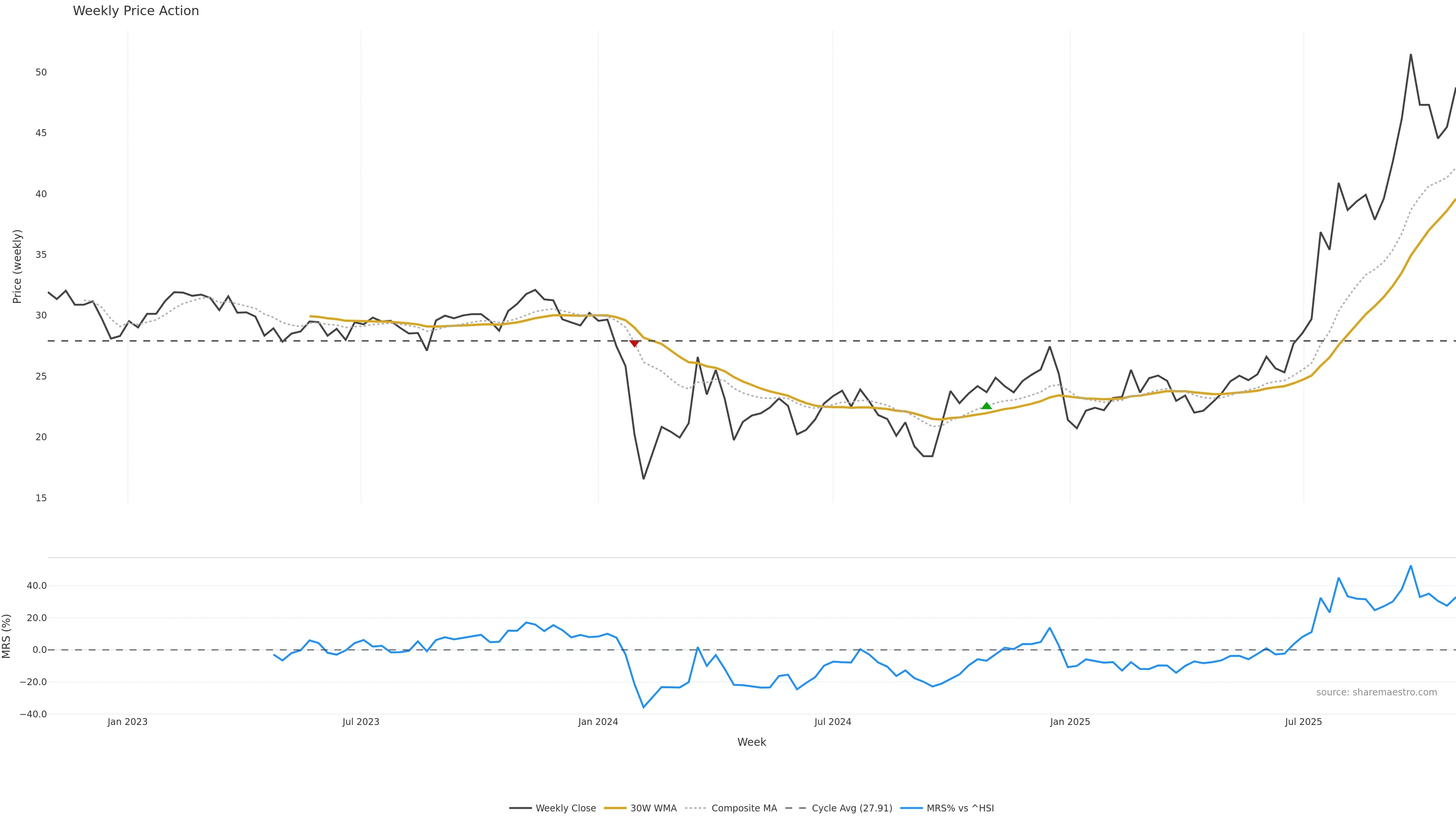The image size is (1456, 819).
Task: Click the blue MRS% legend line swatch
Action: (x=911, y=808)
